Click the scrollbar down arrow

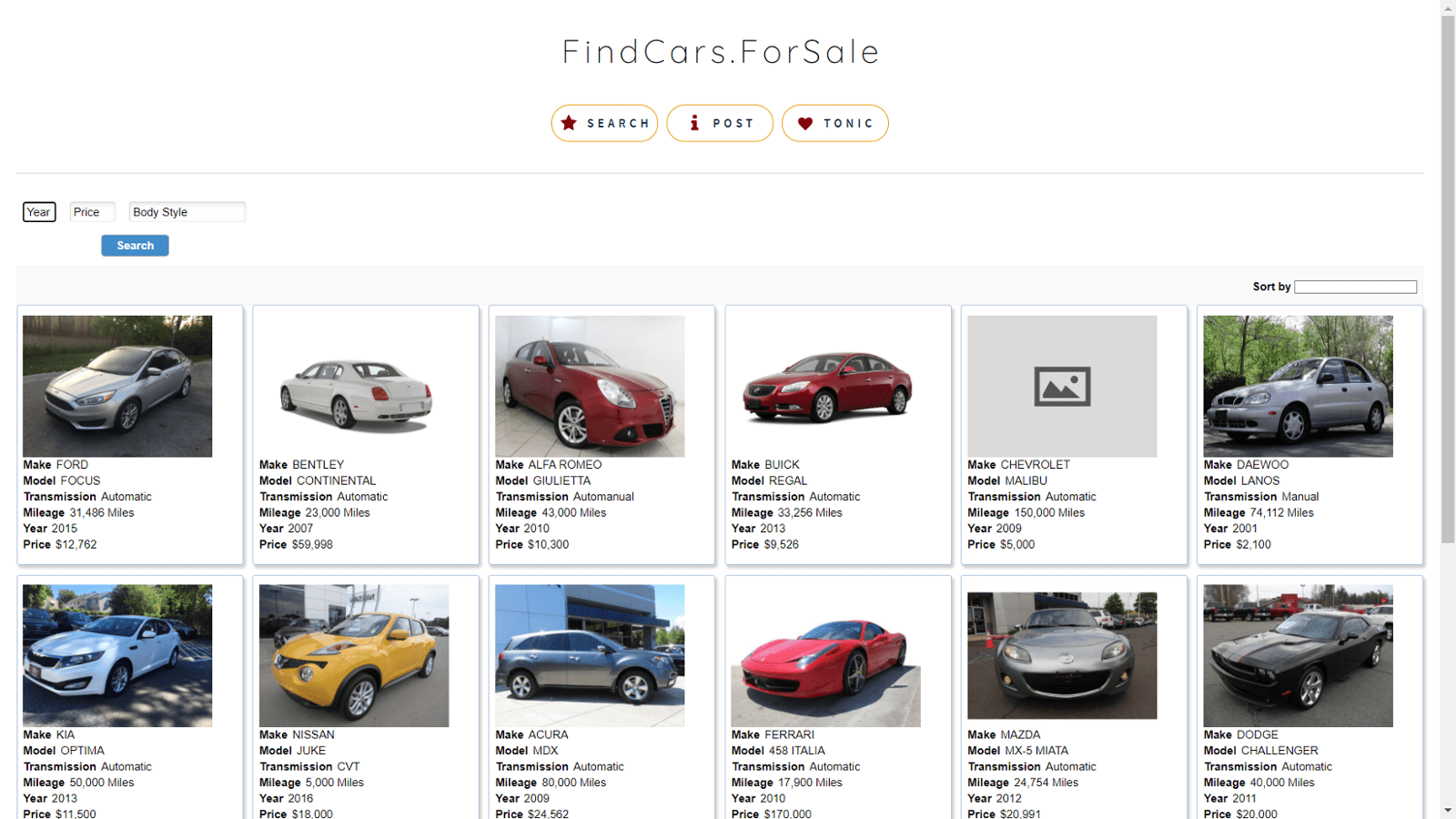1448,811
